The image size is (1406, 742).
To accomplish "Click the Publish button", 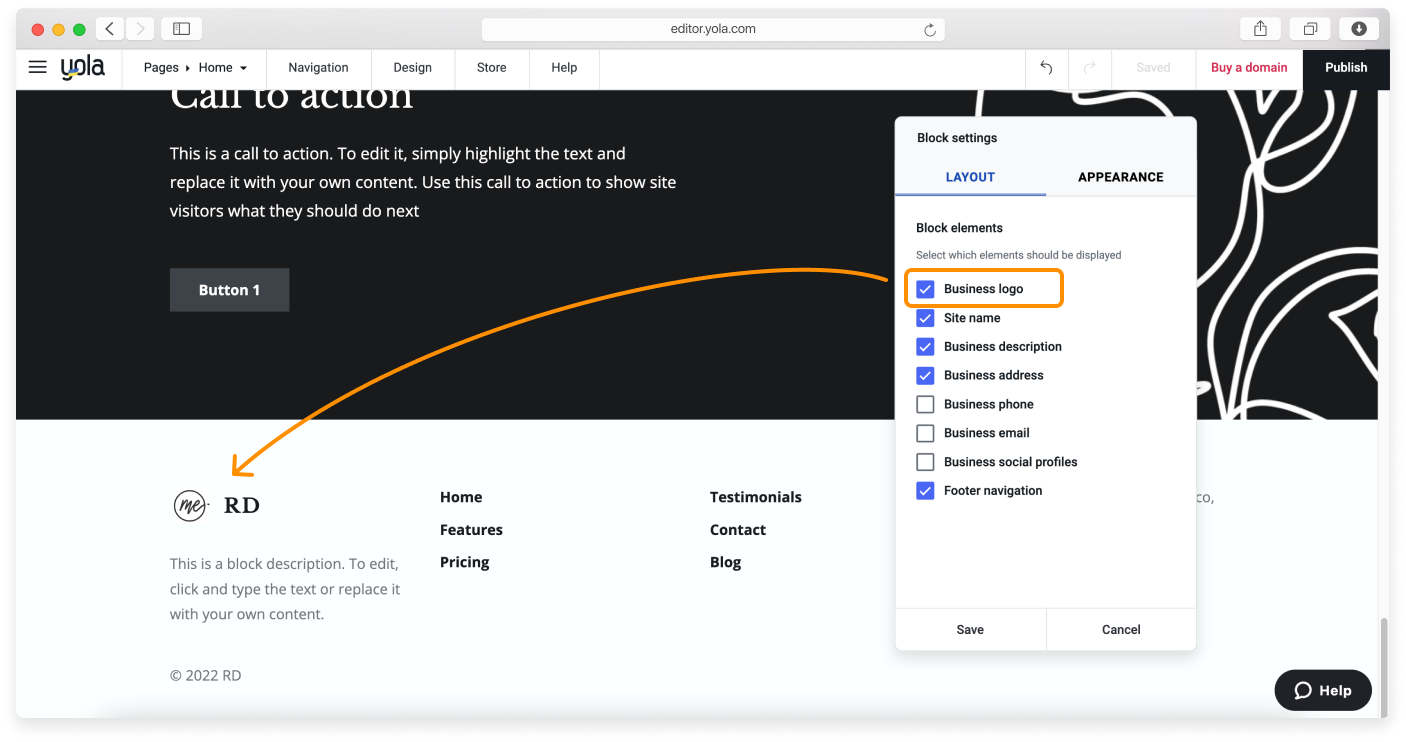I will click(x=1345, y=68).
